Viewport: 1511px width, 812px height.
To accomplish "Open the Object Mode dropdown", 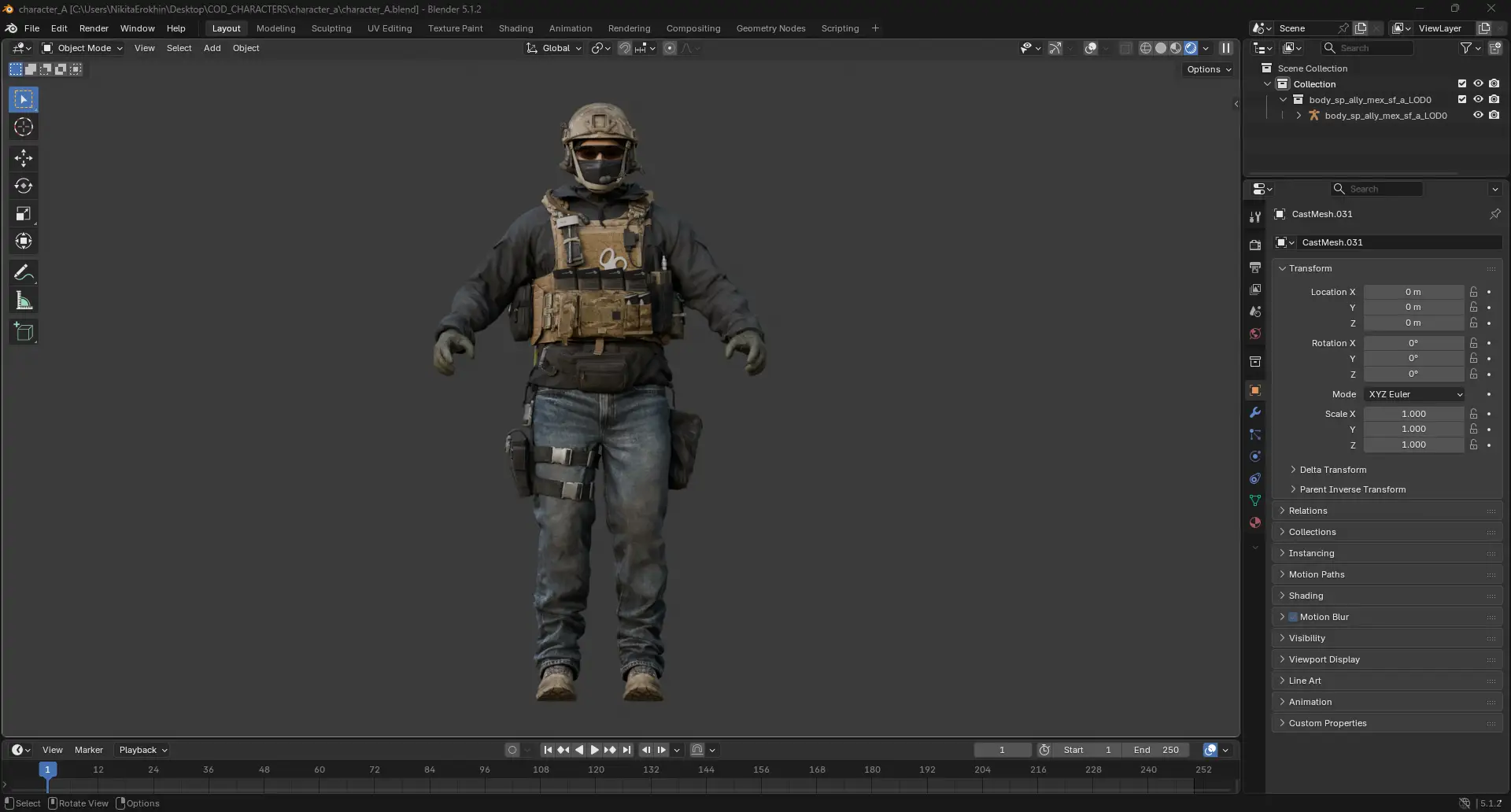I will (82, 48).
